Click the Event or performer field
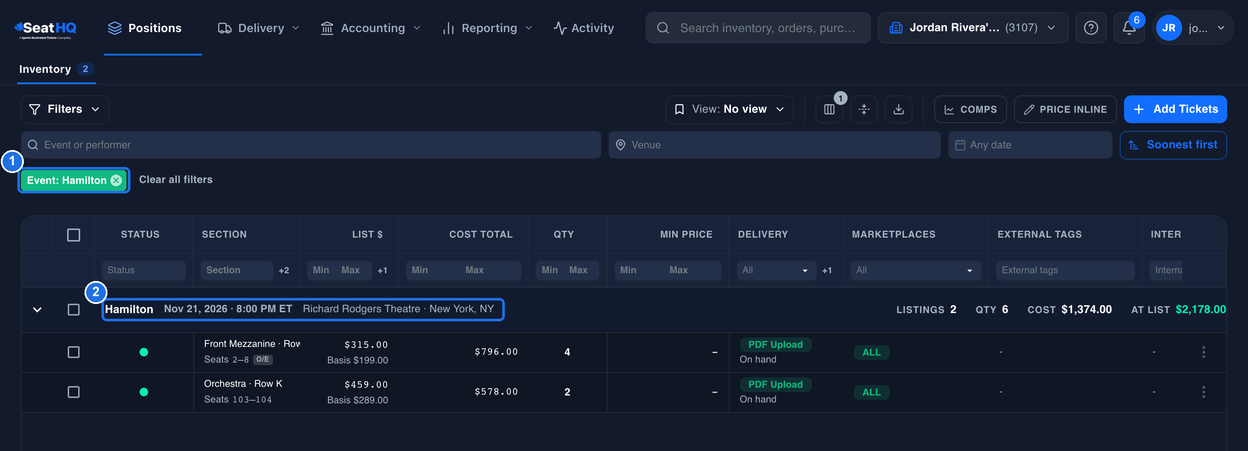1248x451 pixels. pos(312,145)
